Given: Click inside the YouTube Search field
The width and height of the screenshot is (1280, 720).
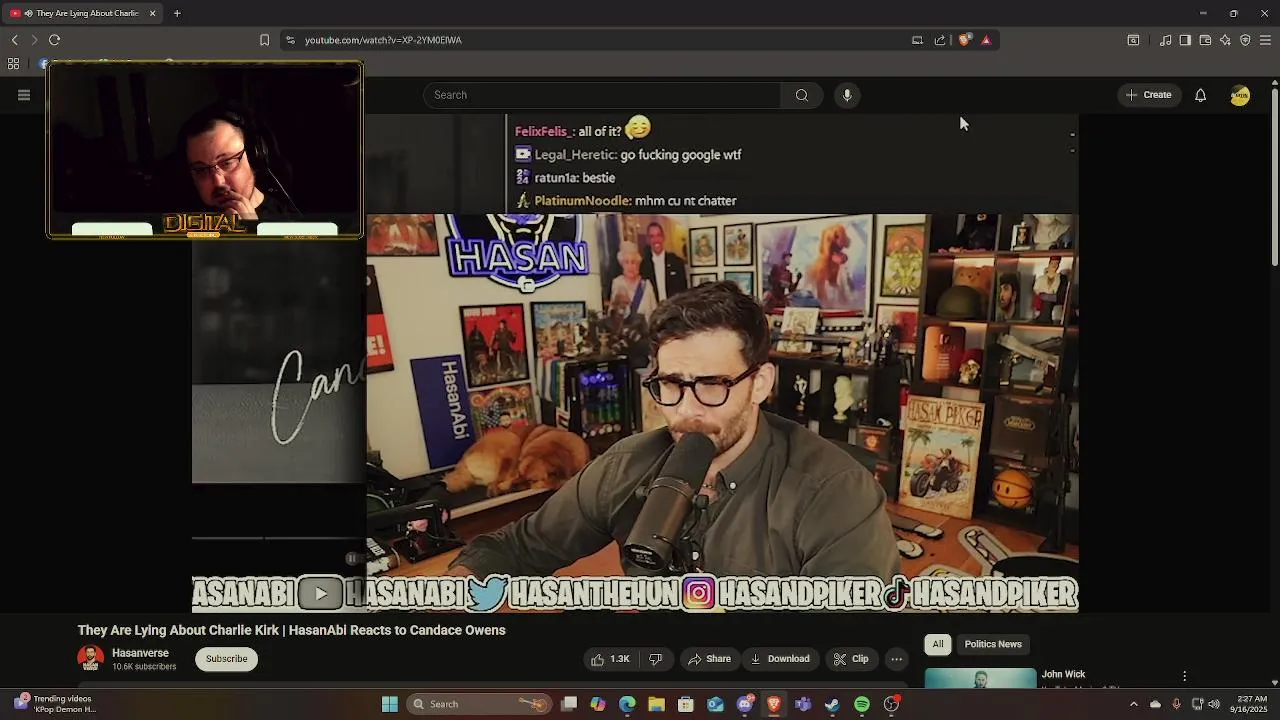Looking at the screenshot, I should click(602, 95).
